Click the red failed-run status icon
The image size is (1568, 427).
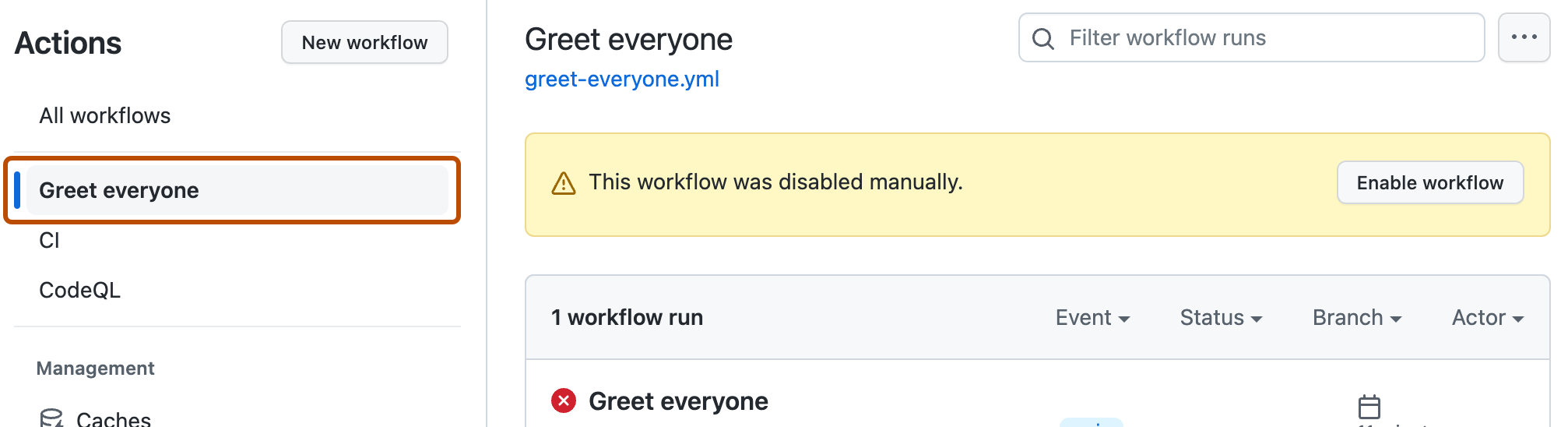click(x=564, y=401)
